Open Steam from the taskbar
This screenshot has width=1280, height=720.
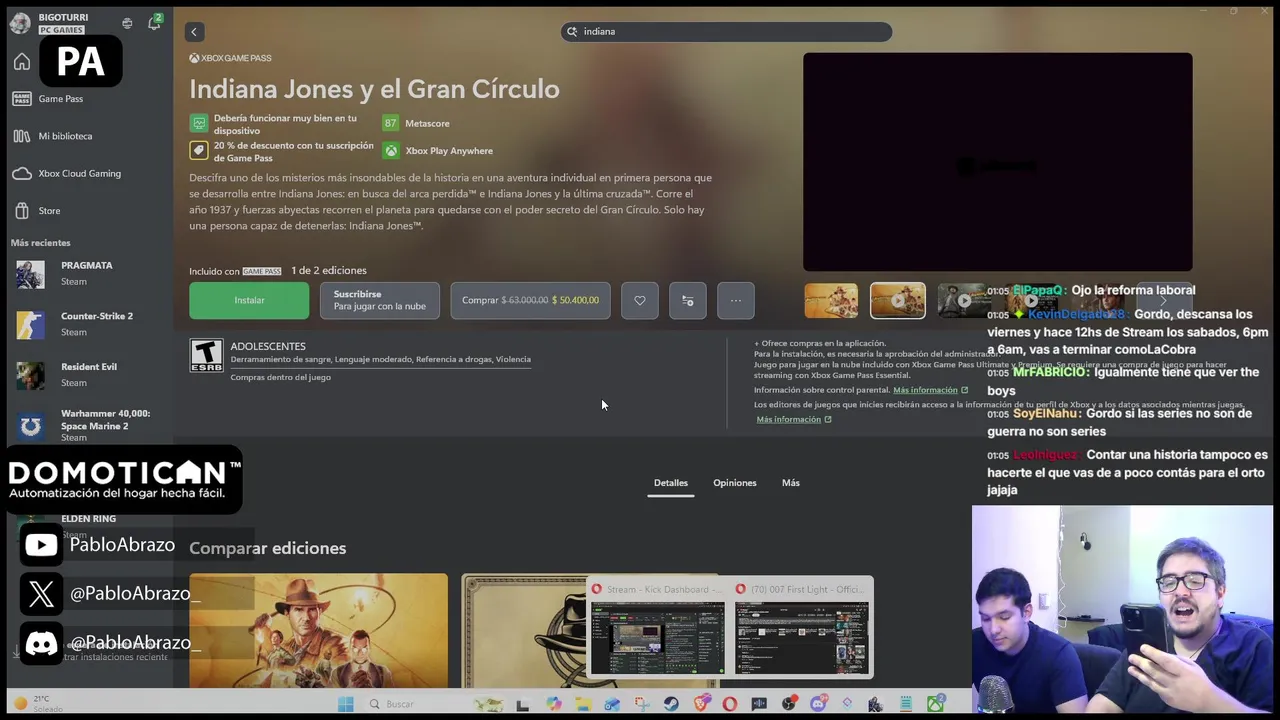[x=671, y=704]
